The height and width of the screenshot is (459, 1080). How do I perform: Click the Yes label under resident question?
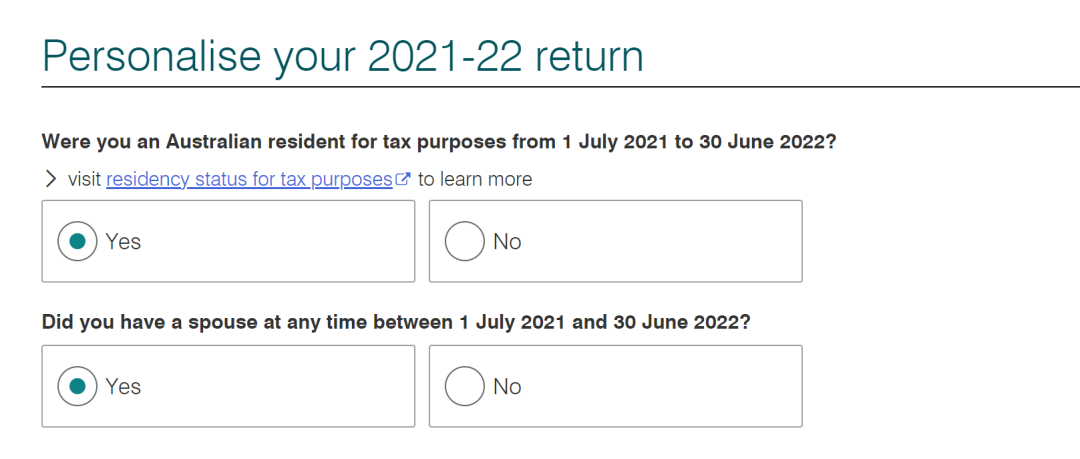tap(123, 241)
